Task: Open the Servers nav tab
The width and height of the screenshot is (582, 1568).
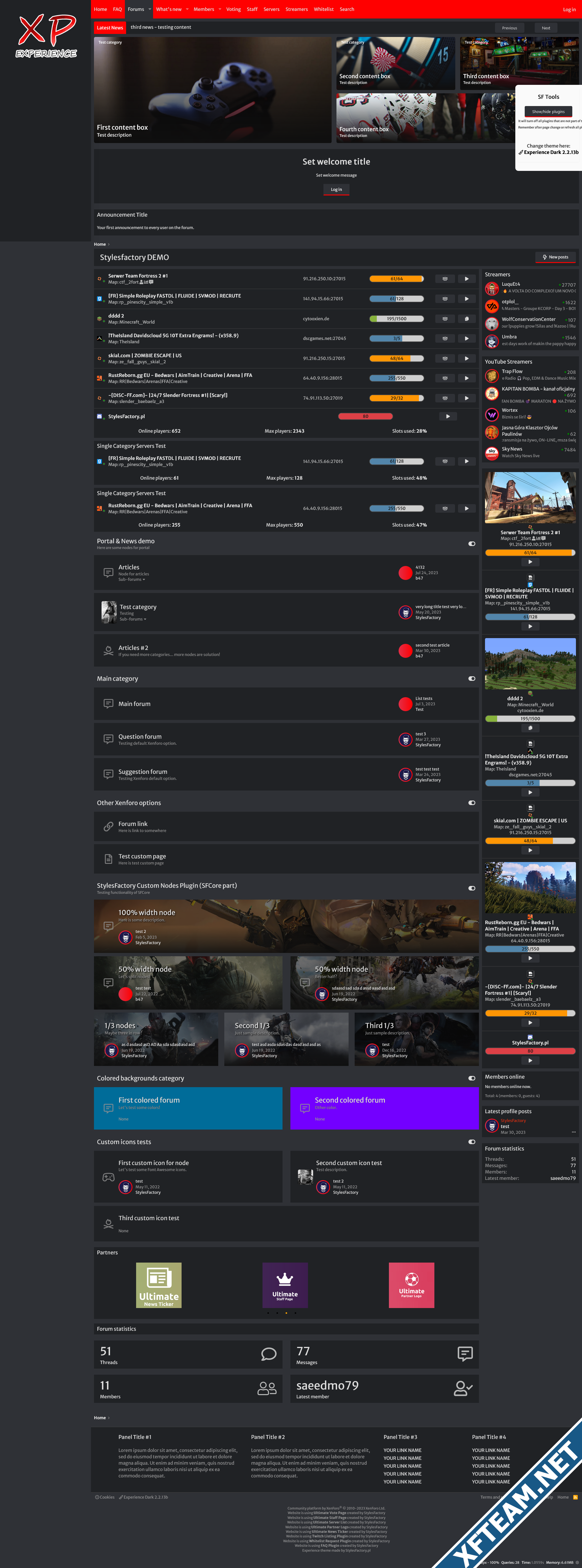Action: (x=272, y=9)
